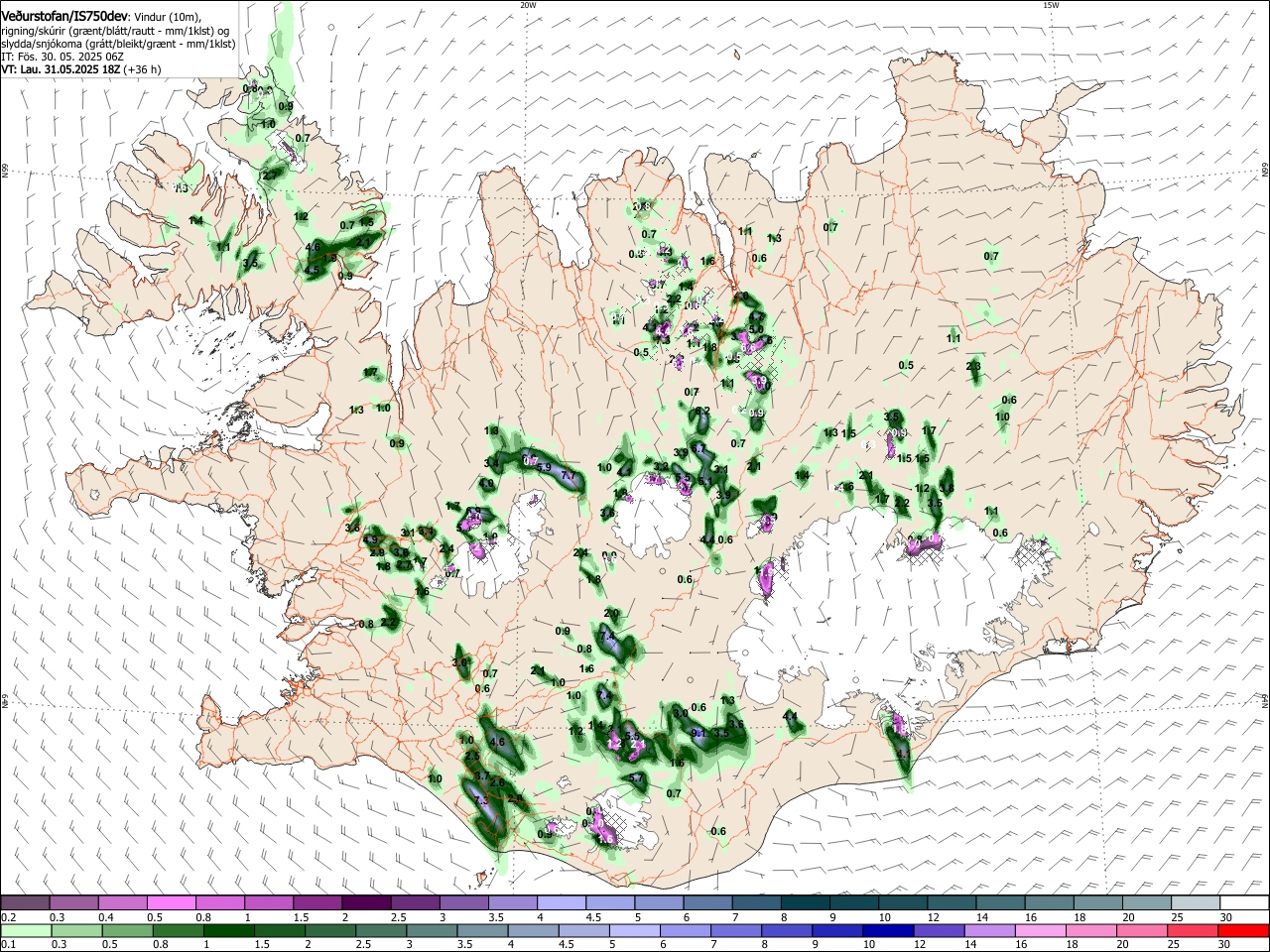This screenshot has width=1270, height=952.
Task: Click the 'IT: Fös. 30. 05. 2025 06Z' line
Action: 63,57
